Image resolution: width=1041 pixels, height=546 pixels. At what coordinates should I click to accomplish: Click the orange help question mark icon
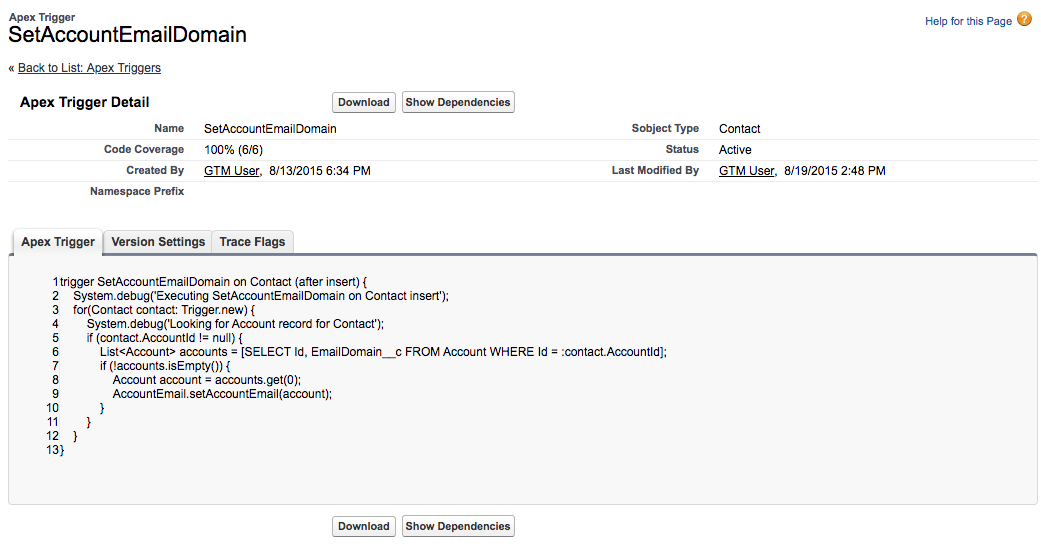pos(1024,19)
